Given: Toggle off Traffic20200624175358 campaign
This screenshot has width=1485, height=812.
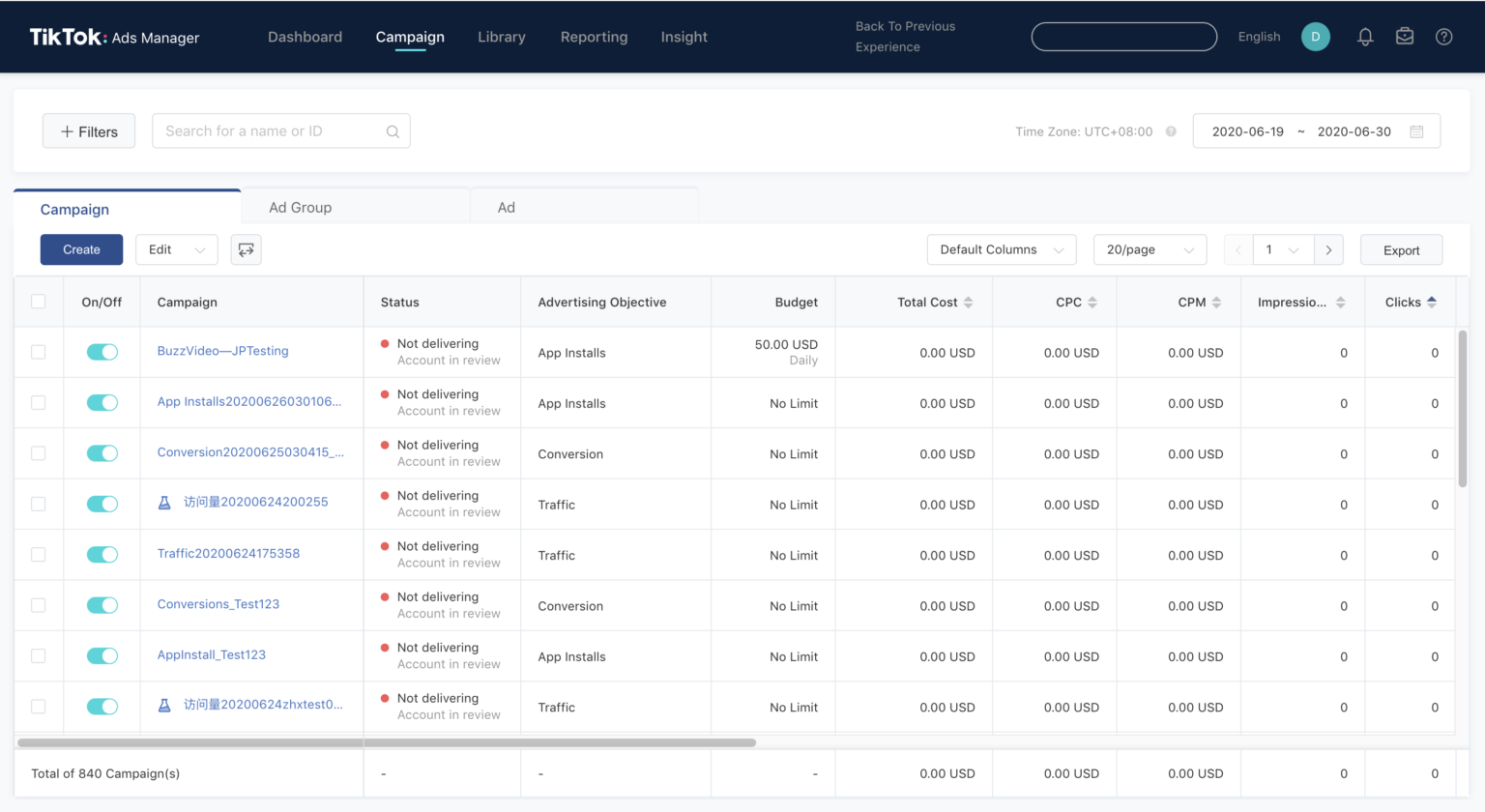Looking at the screenshot, I should [102, 555].
